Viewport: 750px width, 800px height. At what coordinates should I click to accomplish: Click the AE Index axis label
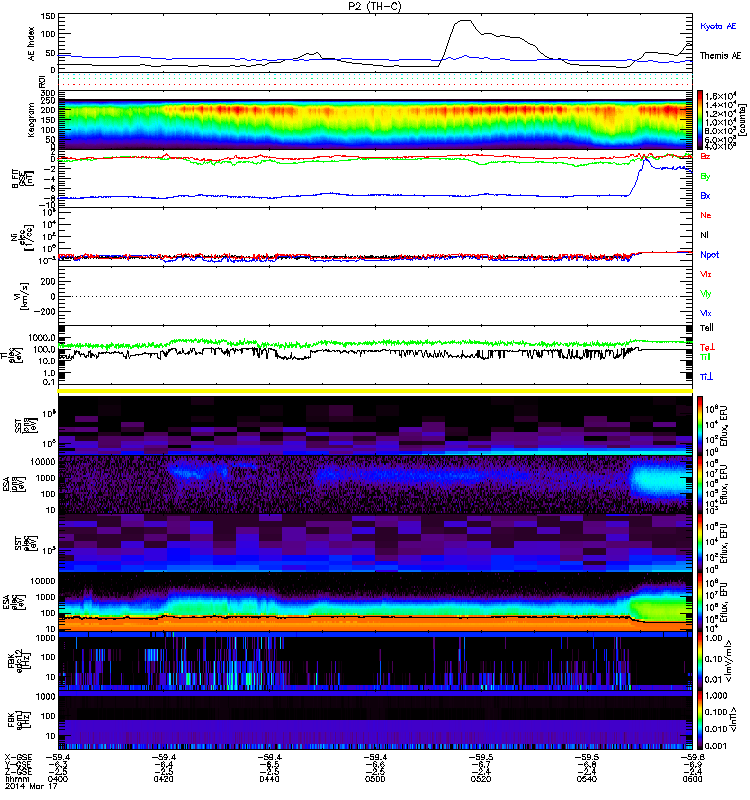click(31, 43)
